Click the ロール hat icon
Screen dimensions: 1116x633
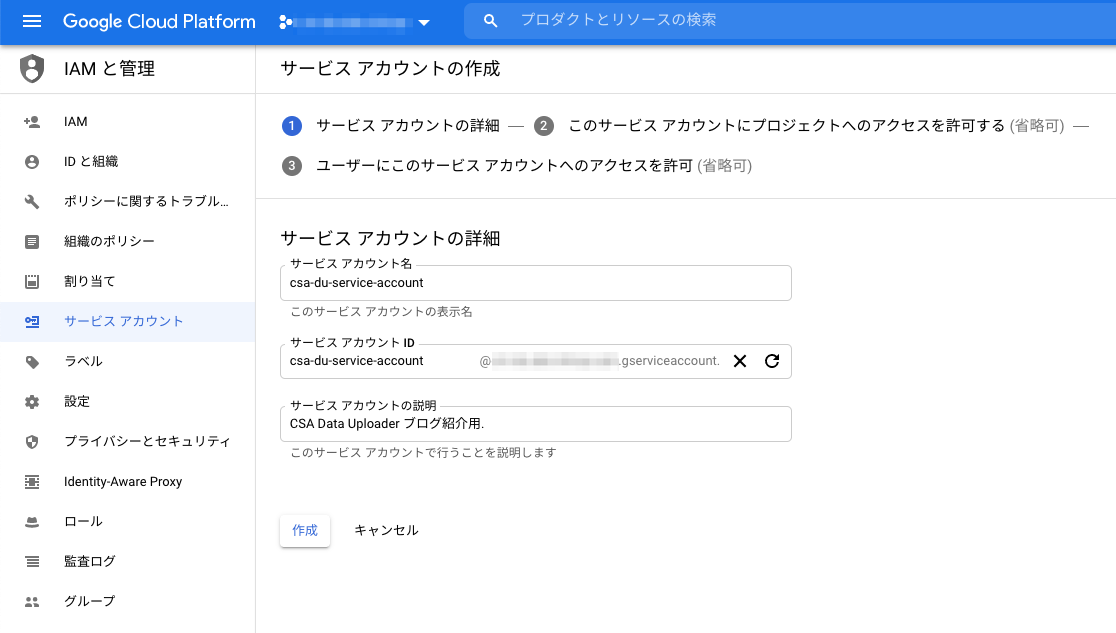32,522
